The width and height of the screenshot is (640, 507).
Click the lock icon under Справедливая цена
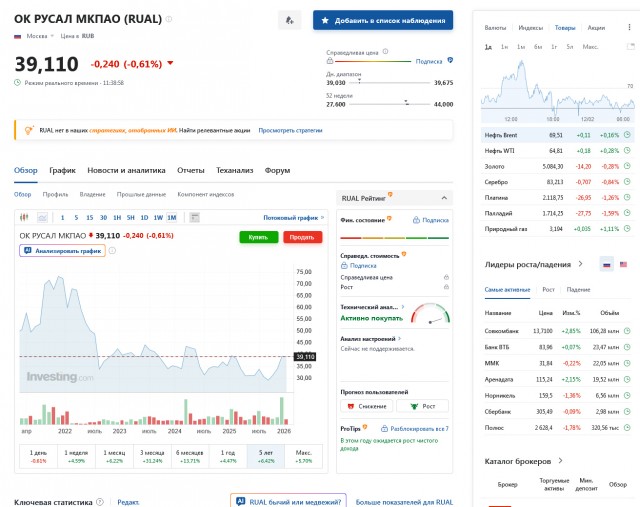330,61
